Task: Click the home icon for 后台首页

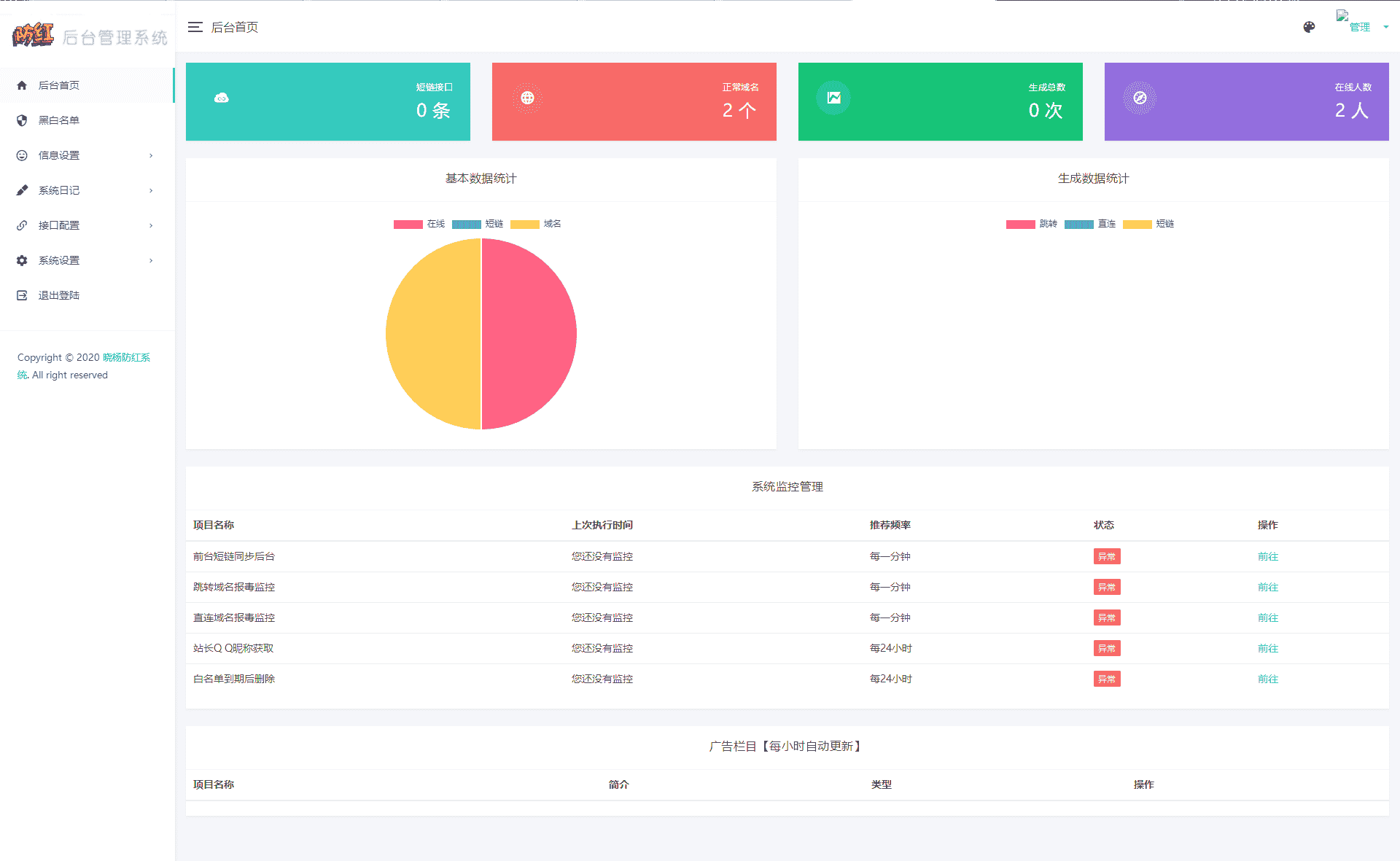Action: click(x=22, y=85)
